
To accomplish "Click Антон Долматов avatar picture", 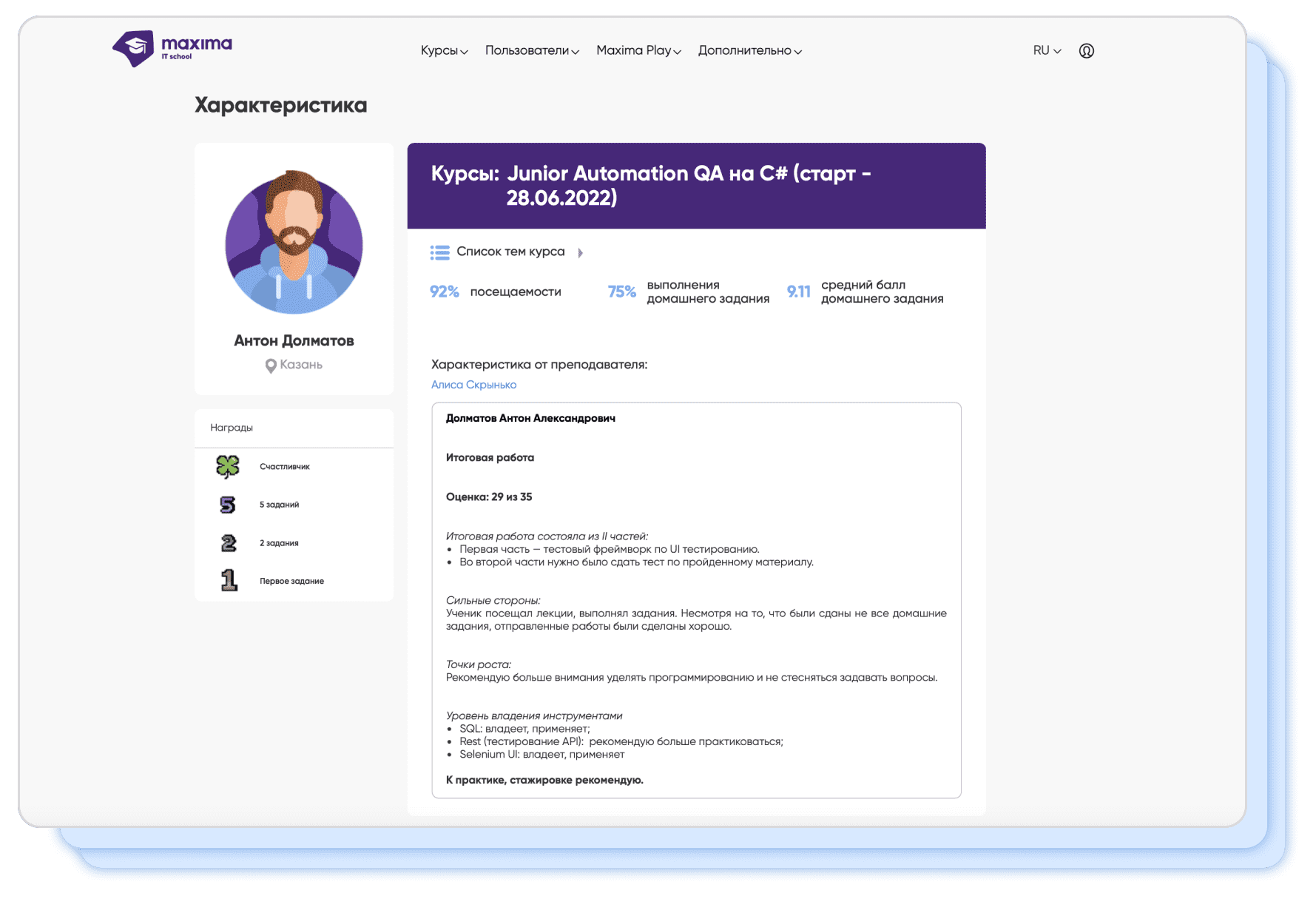I will [294, 243].
